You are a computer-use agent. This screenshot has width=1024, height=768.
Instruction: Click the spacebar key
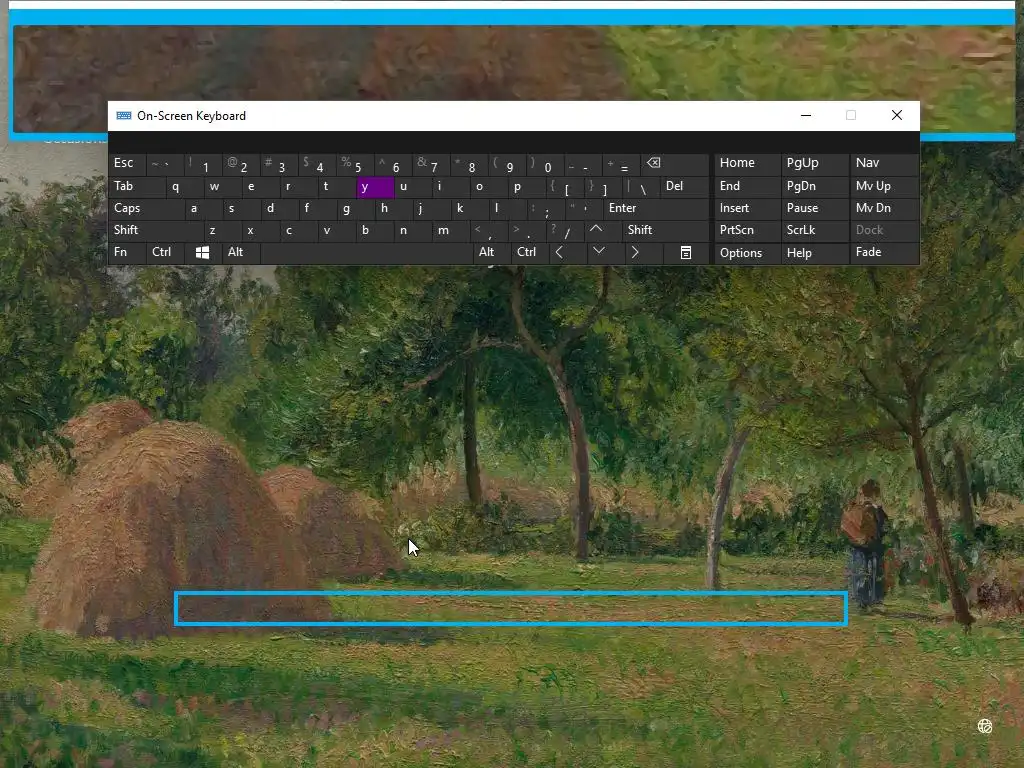(366, 252)
